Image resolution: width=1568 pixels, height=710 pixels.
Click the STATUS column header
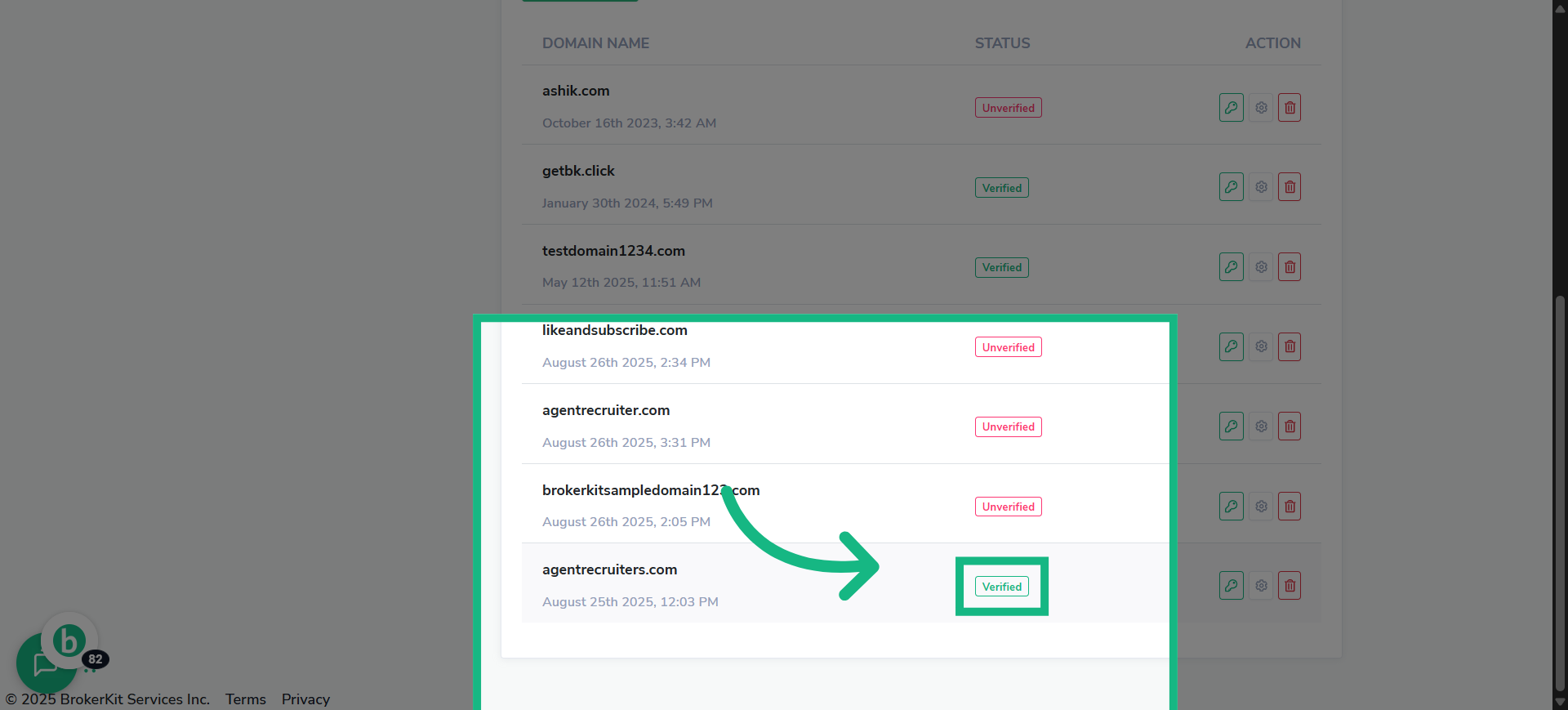click(x=1002, y=43)
